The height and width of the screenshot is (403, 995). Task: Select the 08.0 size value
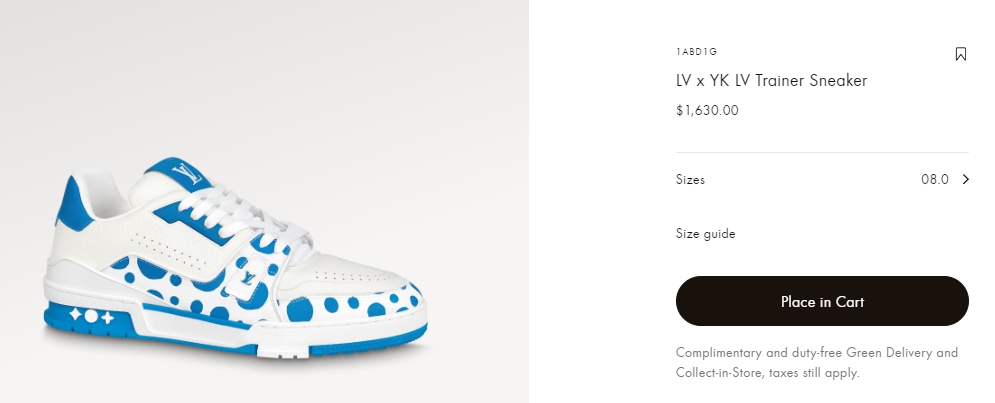[935, 180]
